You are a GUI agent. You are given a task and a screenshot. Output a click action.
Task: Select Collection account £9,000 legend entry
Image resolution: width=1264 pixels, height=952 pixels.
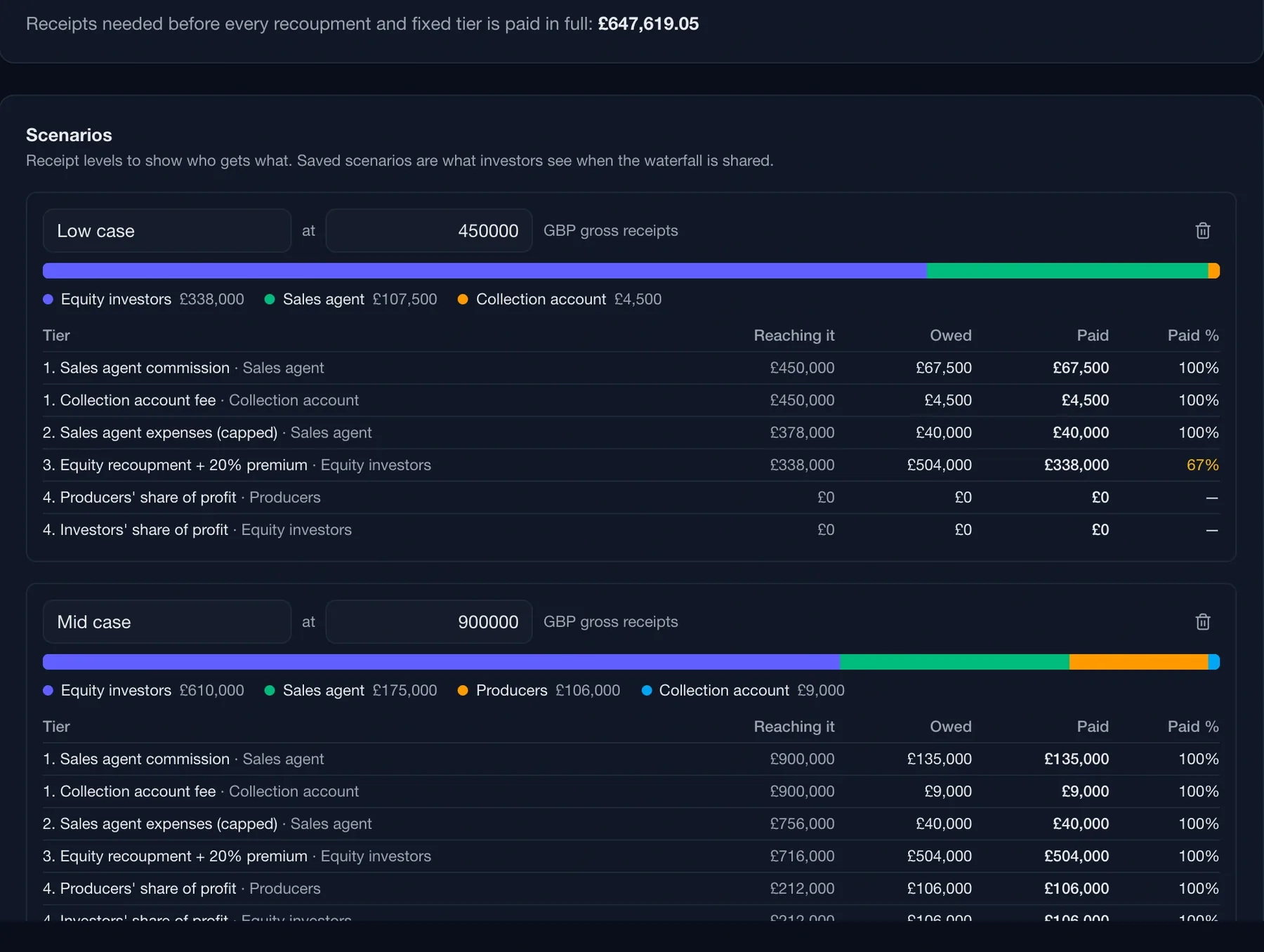743,690
